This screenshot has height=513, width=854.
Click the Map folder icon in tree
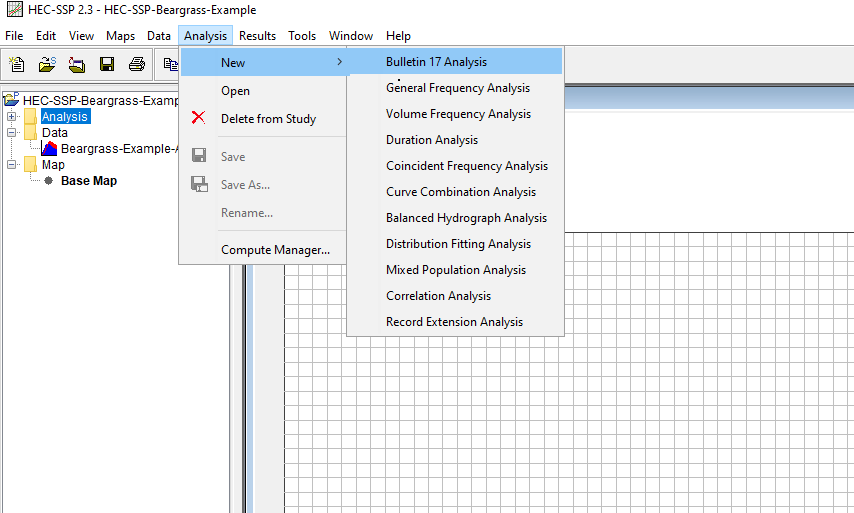point(30,164)
